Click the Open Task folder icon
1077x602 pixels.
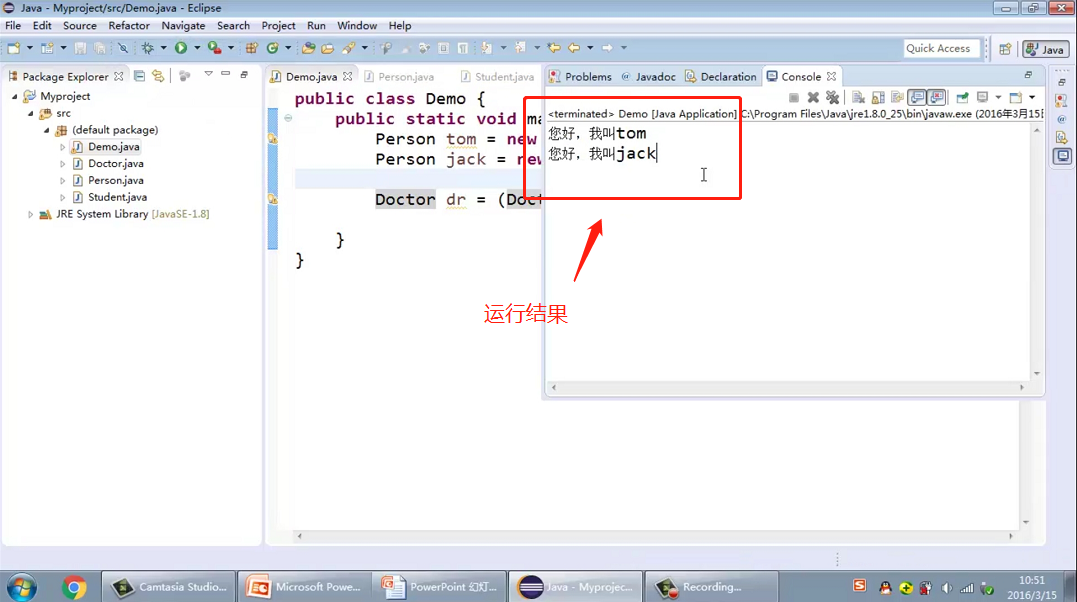pyautogui.click(x=328, y=48)
